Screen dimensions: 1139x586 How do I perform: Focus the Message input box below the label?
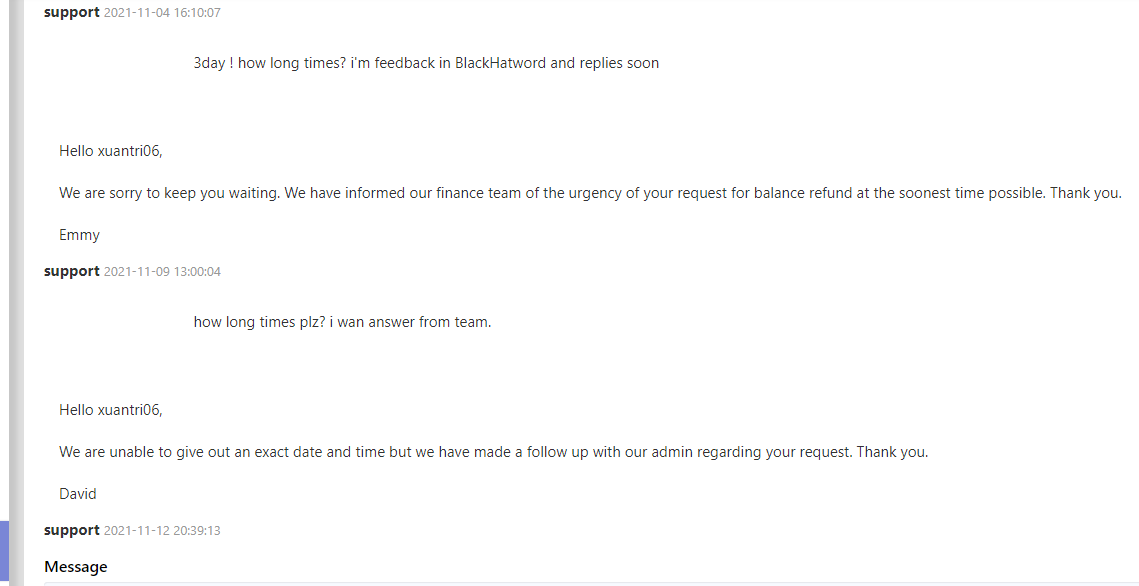pyautogui.click(x=591, y=583)
